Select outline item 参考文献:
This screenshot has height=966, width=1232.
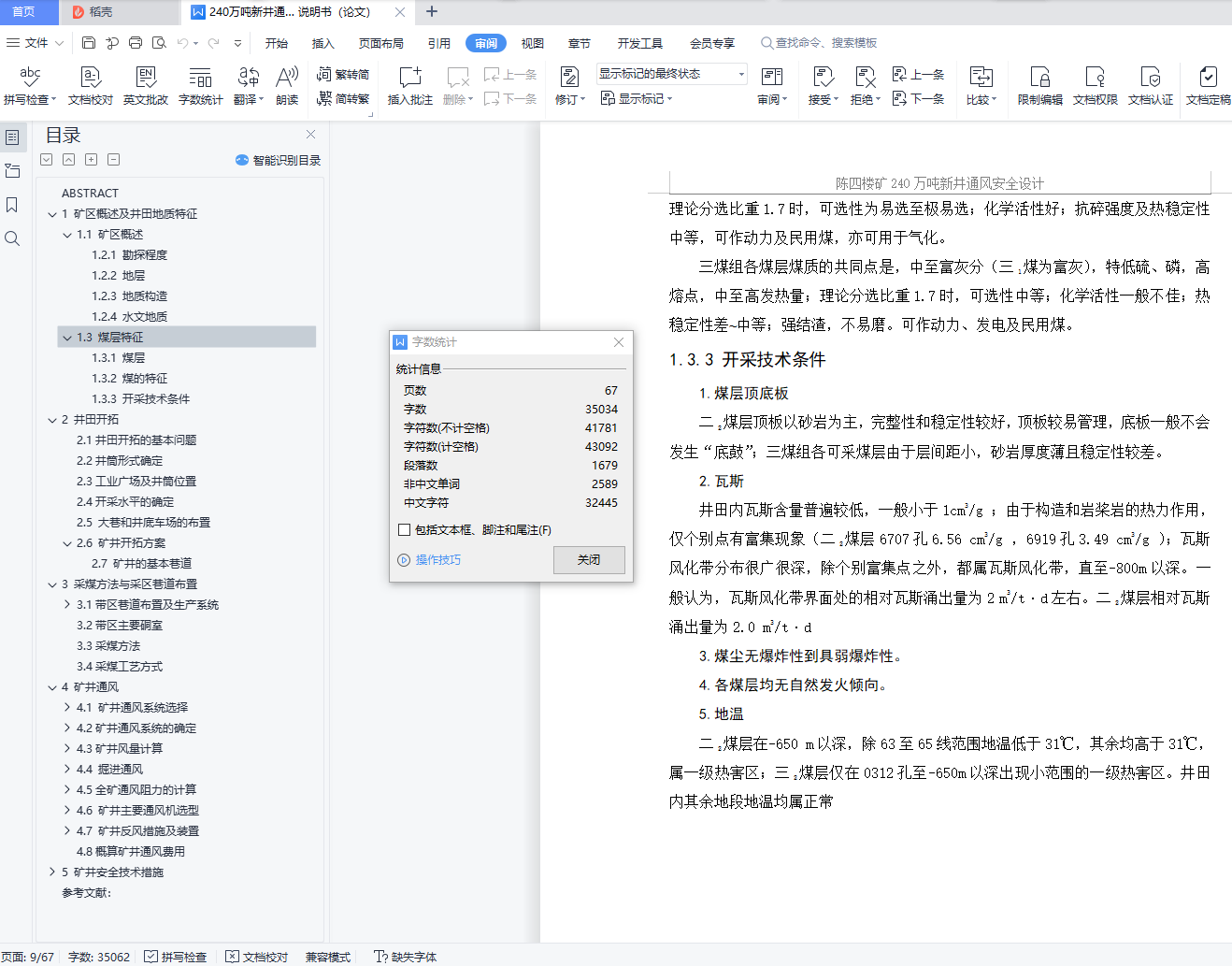tap(87, 893)
